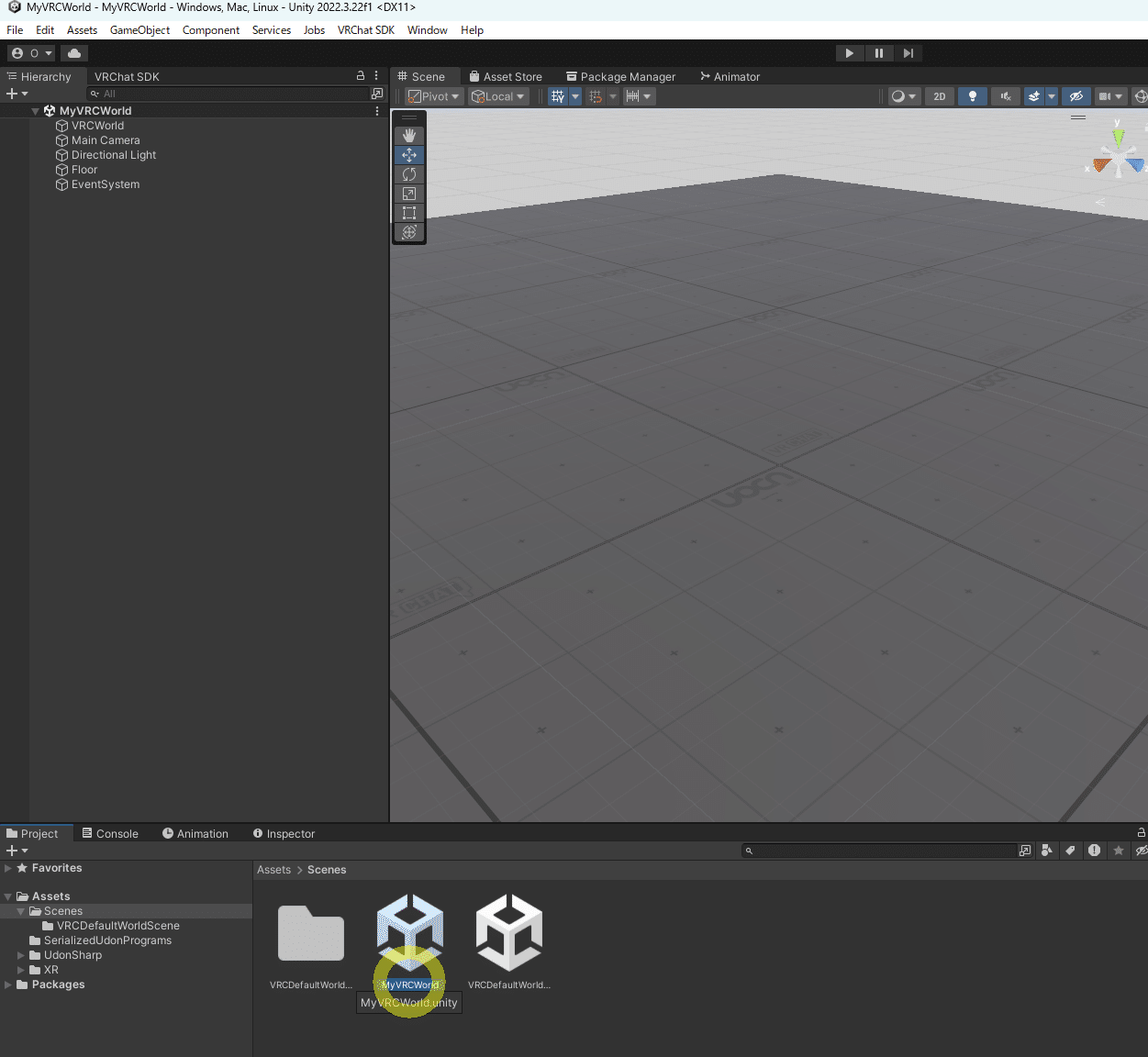Search by label in Project panel

1070,851
